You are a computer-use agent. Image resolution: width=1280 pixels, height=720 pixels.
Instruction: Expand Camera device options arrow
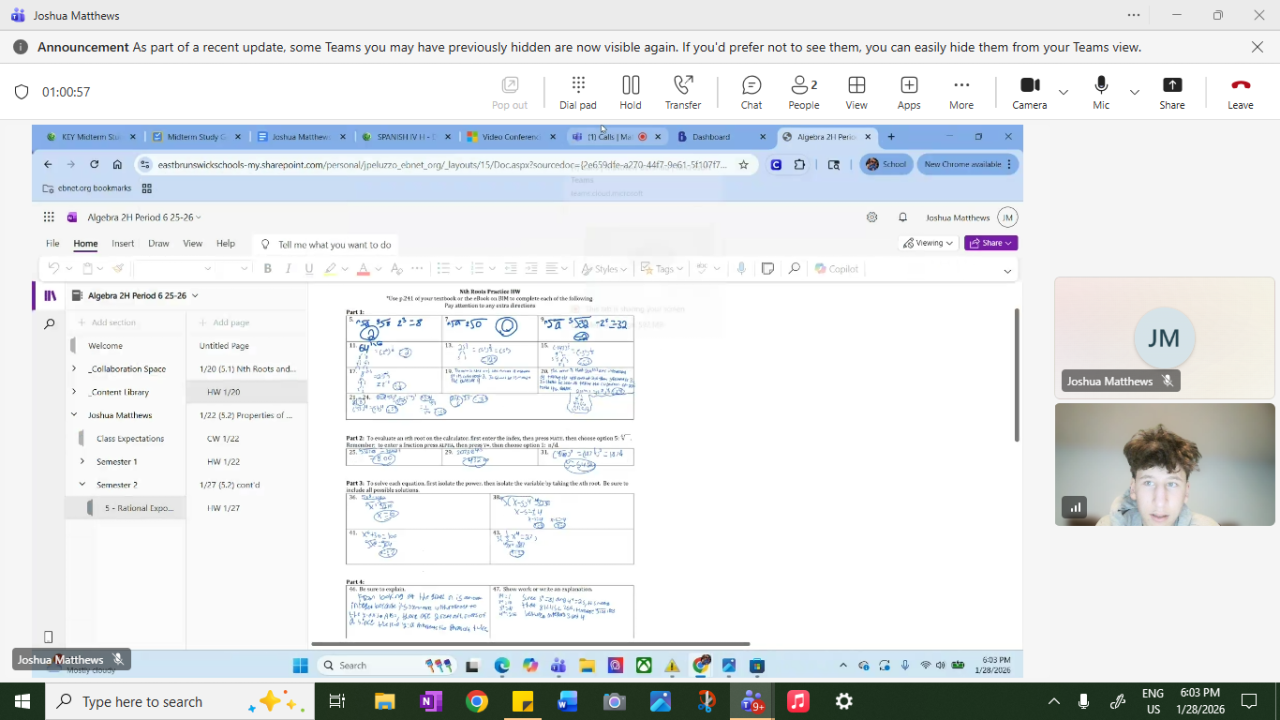coord(1063,92)
